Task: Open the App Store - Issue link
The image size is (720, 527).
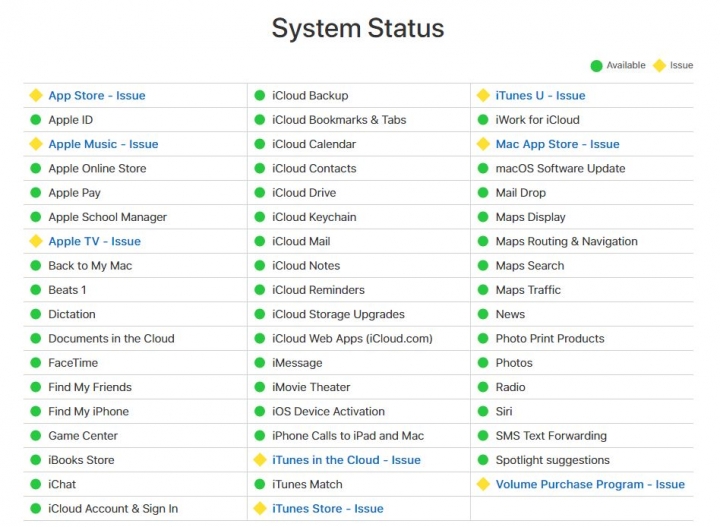Action: pyautogui.click(x=97, y=95)
